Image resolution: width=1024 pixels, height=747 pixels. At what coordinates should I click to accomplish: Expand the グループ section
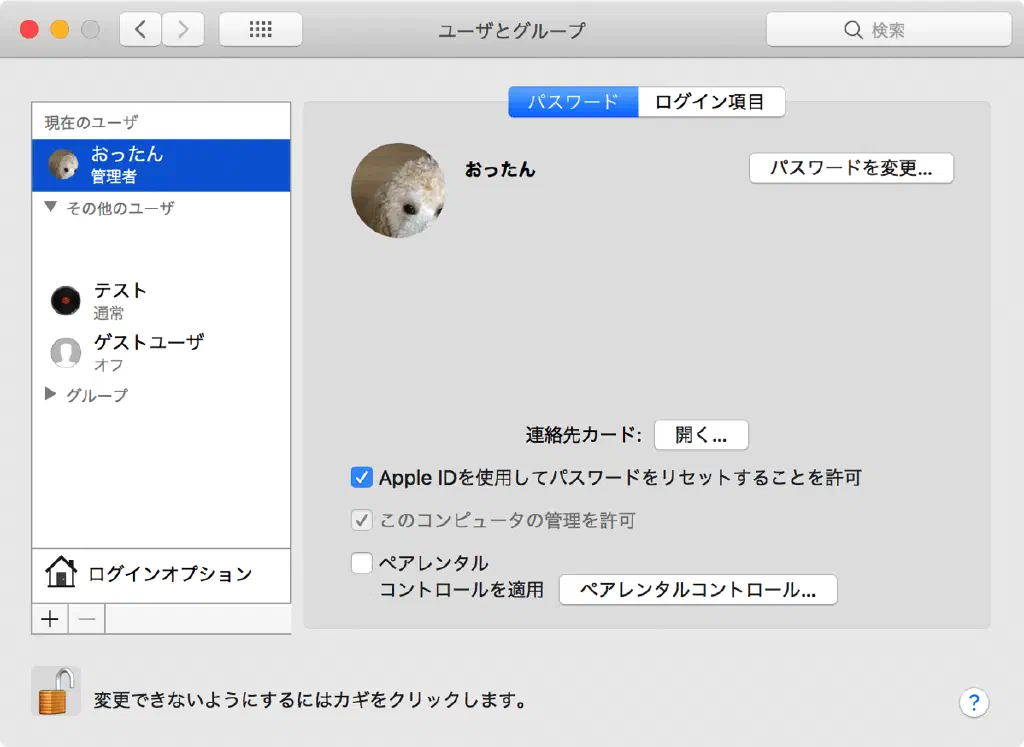50,394
